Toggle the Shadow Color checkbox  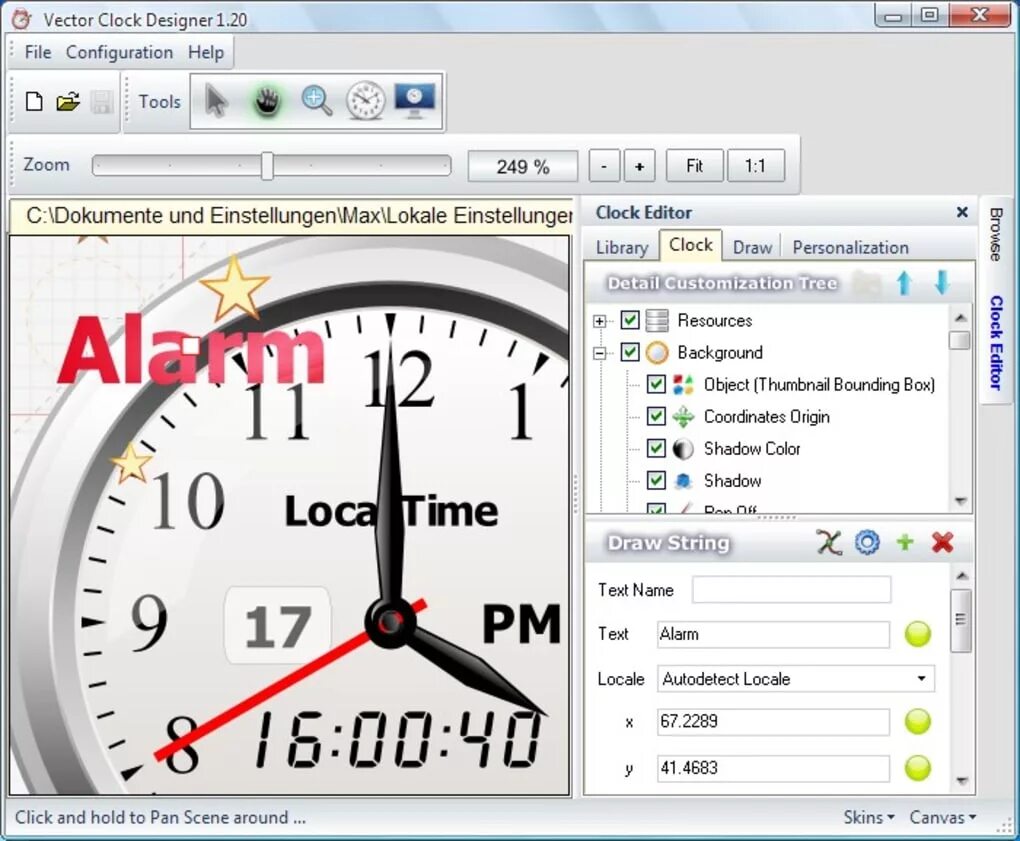tap(656, 448)
